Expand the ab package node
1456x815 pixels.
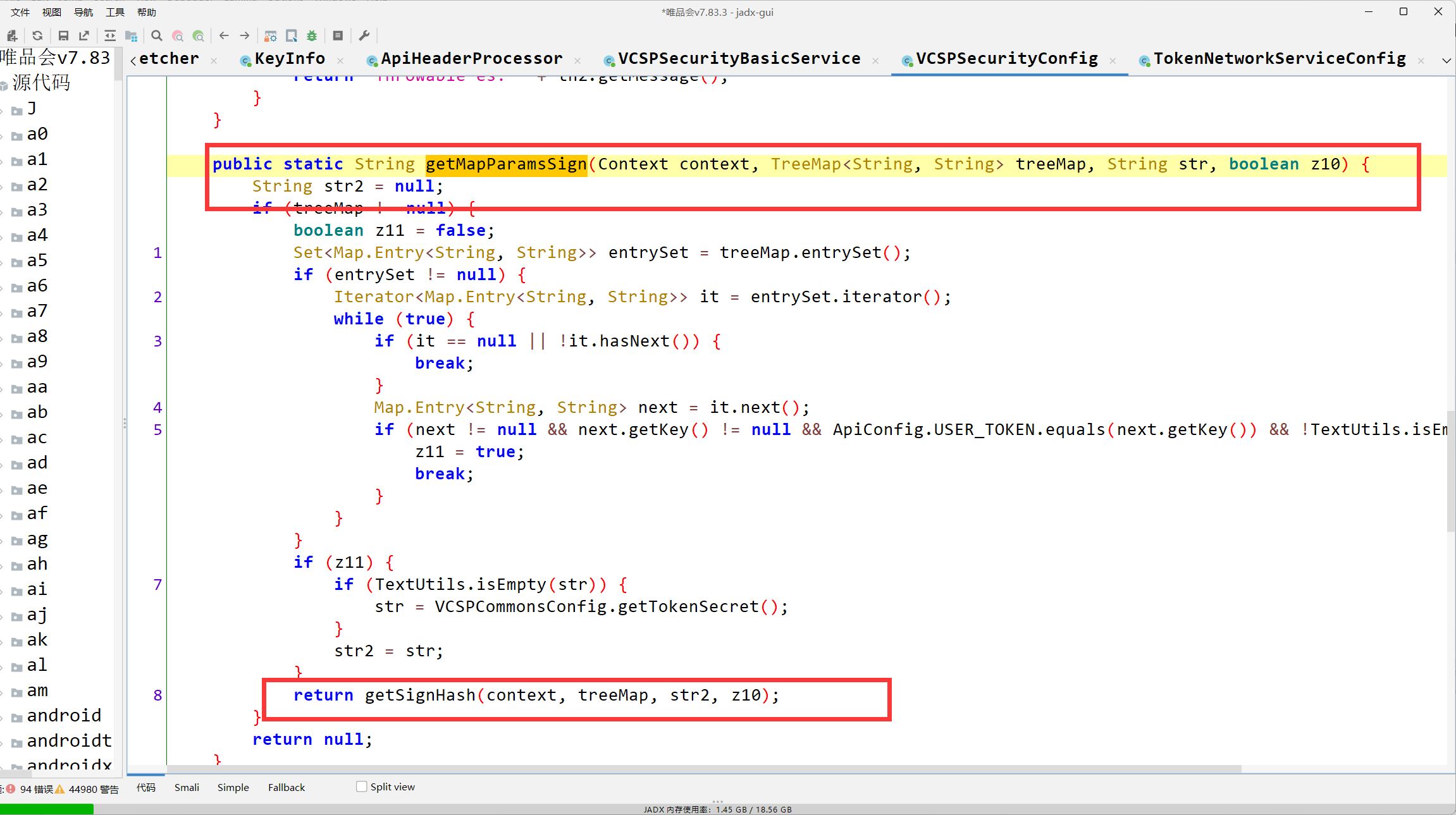pos(2,414)
